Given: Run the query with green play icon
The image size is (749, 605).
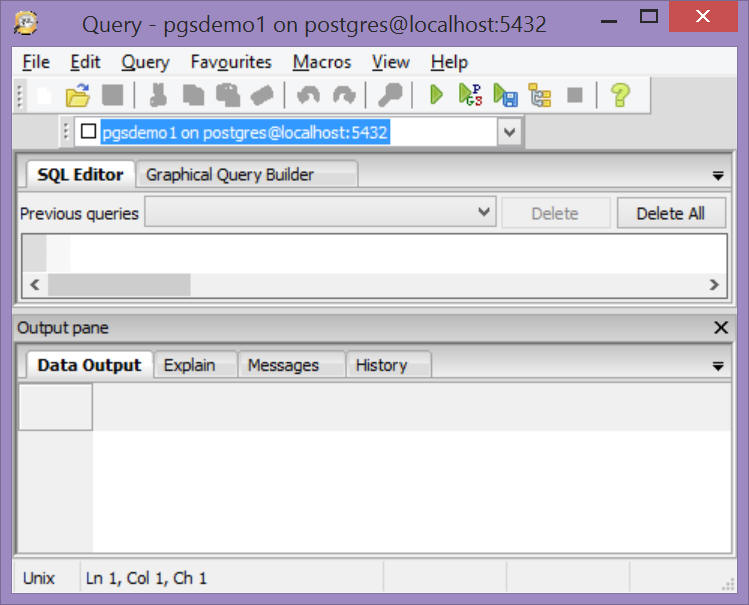Looking at the screenshot, I should pyautogui.click(x=436, y=95).
